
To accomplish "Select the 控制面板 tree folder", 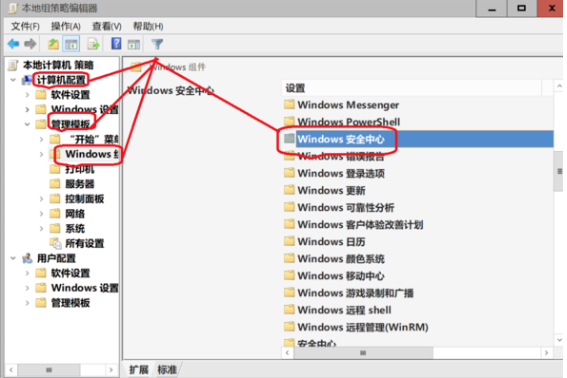I will click(84, 199).
